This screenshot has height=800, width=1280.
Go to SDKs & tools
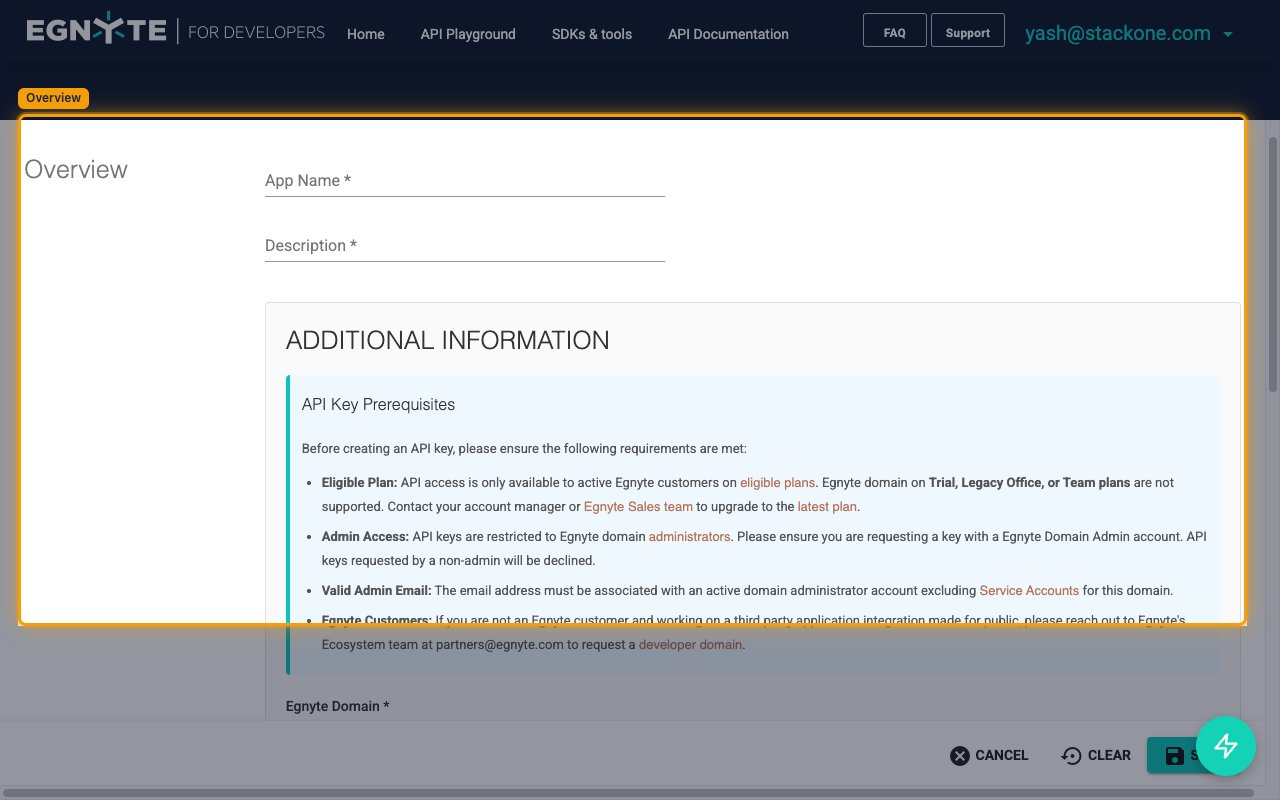(x=592, y=34)
